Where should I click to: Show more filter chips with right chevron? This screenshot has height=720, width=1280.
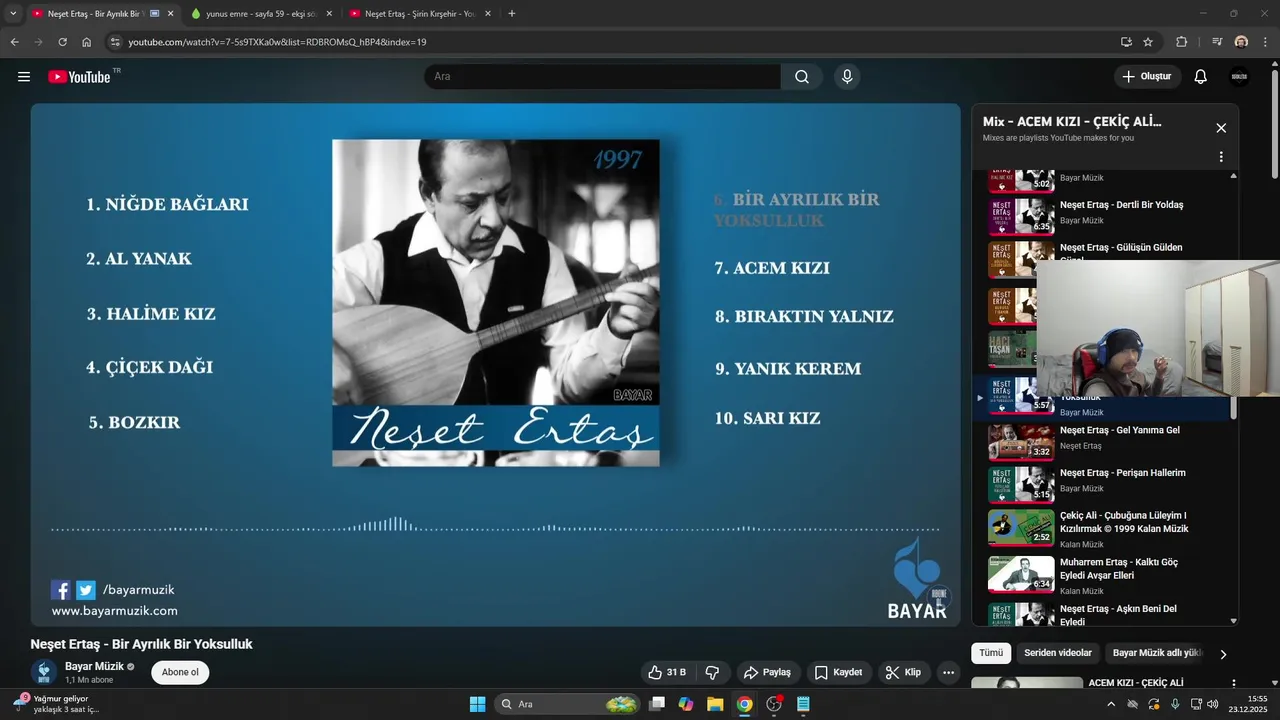tap(1223, 654)
